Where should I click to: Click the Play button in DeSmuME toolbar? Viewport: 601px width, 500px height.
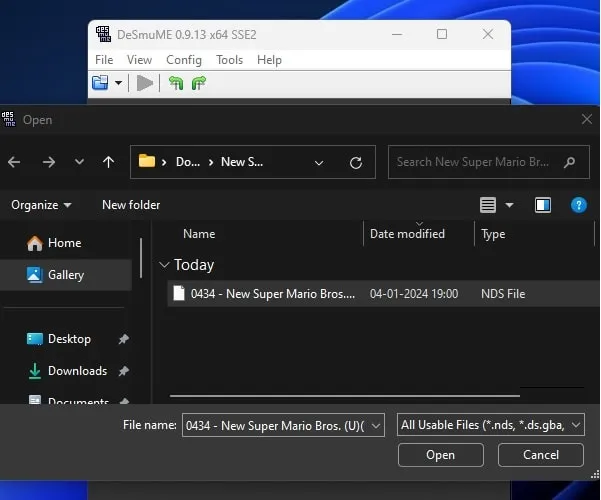145,83
